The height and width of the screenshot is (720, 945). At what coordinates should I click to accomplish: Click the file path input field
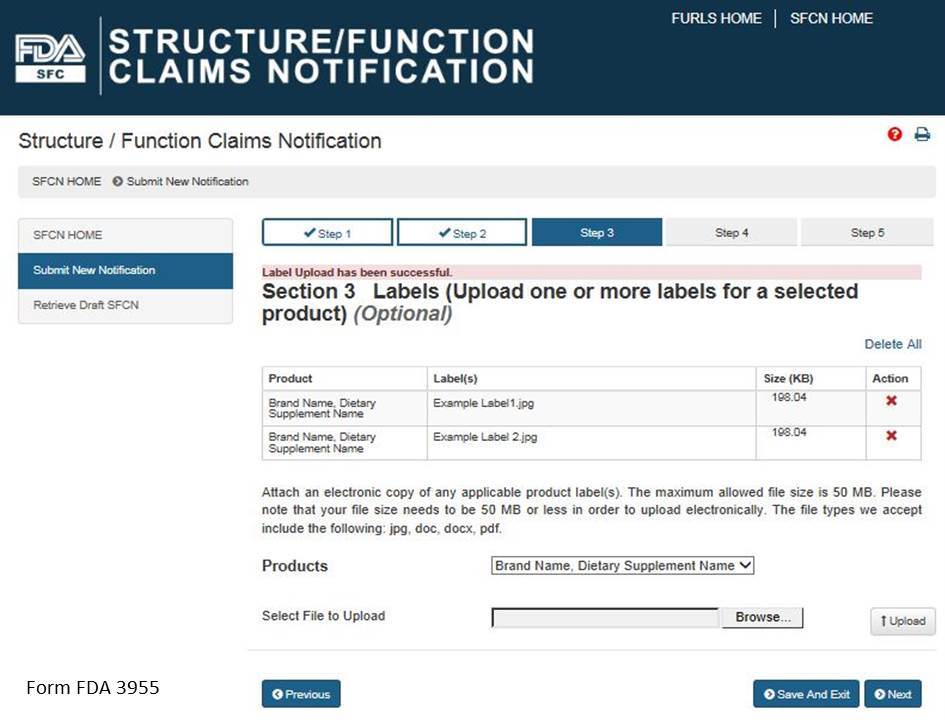[606, 618]
